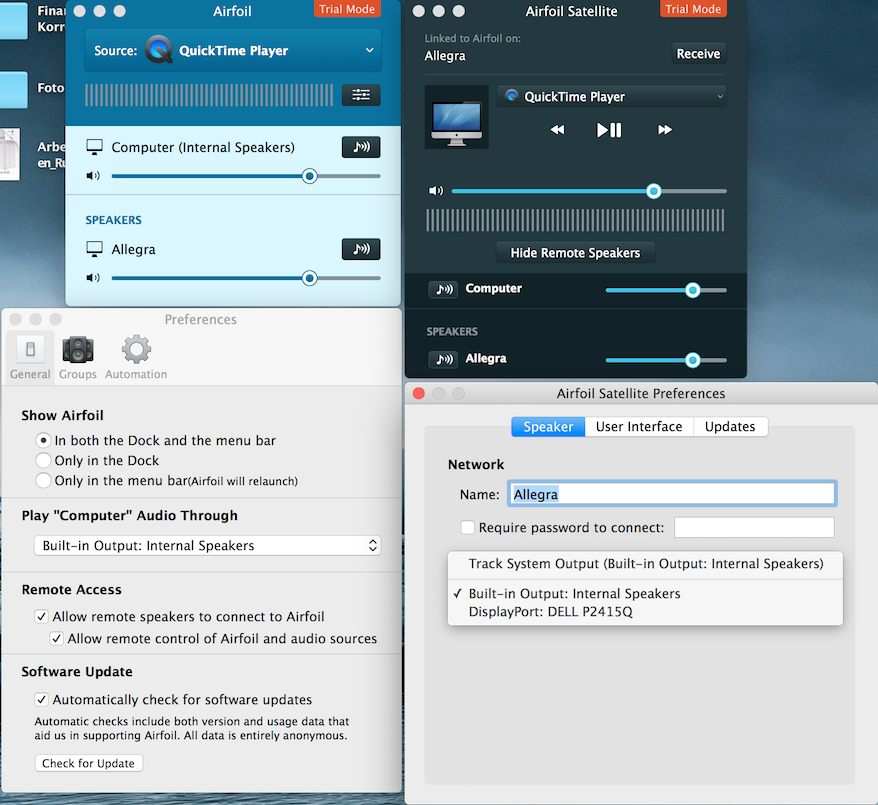The width and height of the screenshot is (878, 805).
Task: Switch to the User Interface tab
Action: coord(639,427)
